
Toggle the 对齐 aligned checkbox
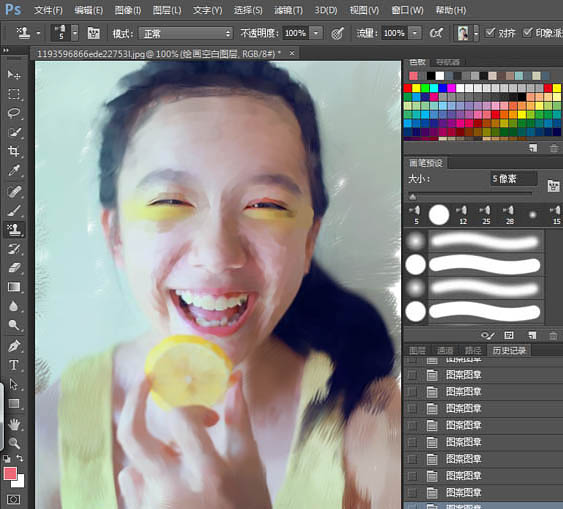pos(490,33)
